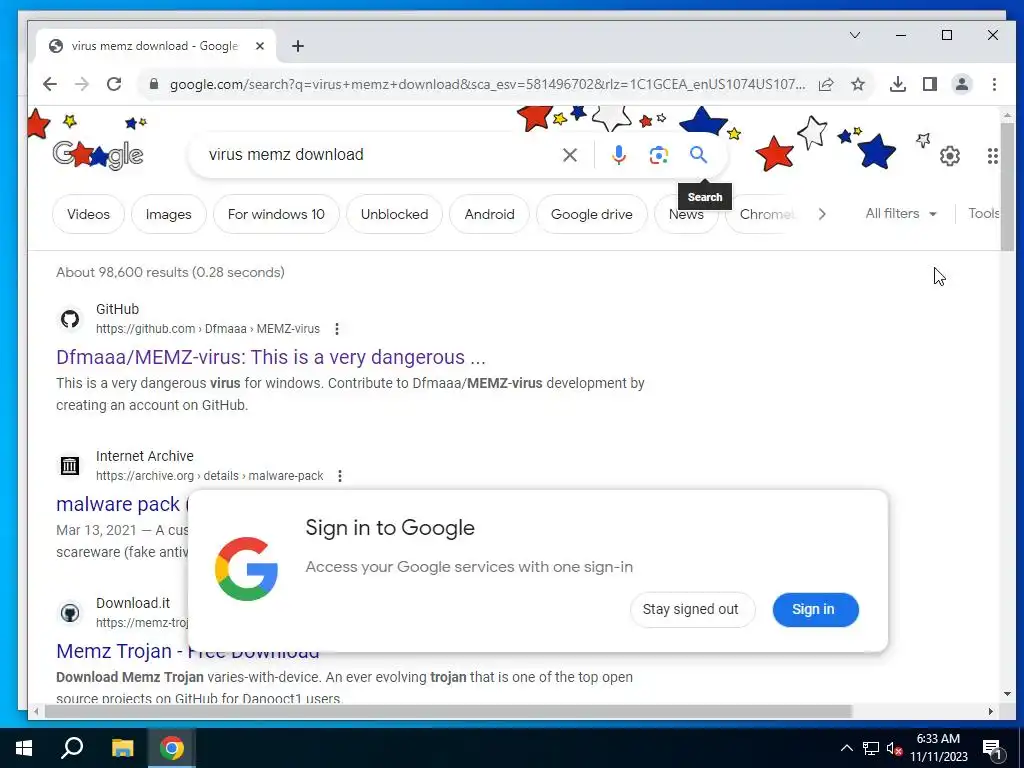Open the Chrome downloads icon

coord(898,84)
